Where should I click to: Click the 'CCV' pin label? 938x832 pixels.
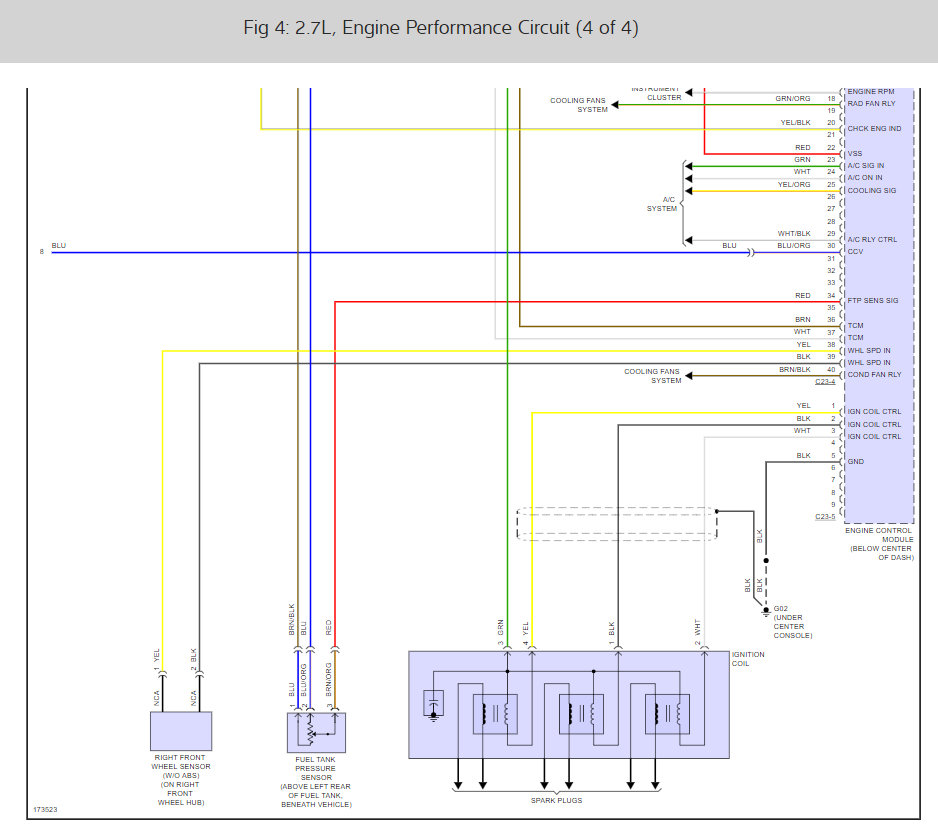coord(855,252)
